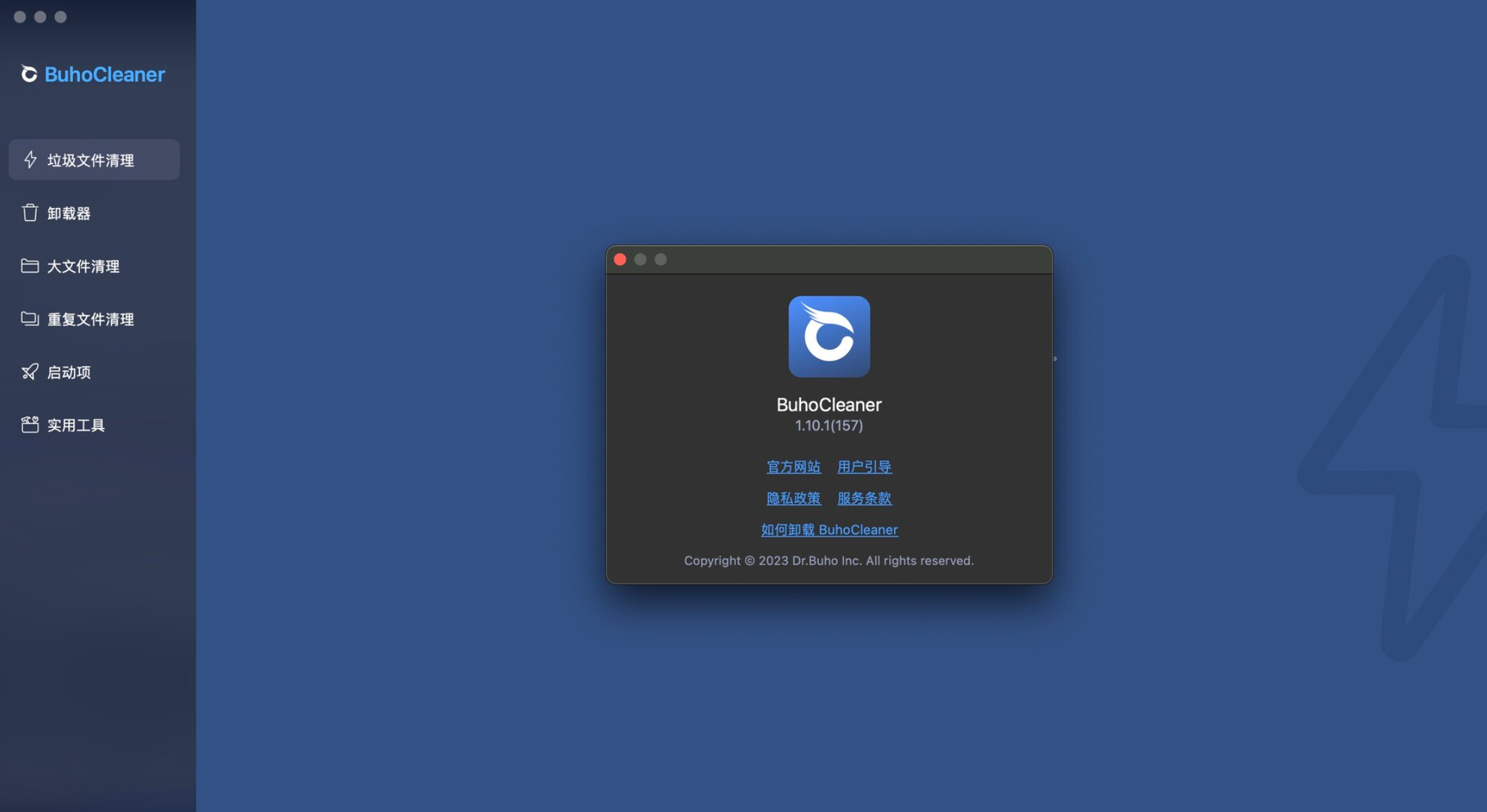1487x812 pixels.
Task: Click the BuhoCleaner app icon in About window
Action: click(829, 337)
